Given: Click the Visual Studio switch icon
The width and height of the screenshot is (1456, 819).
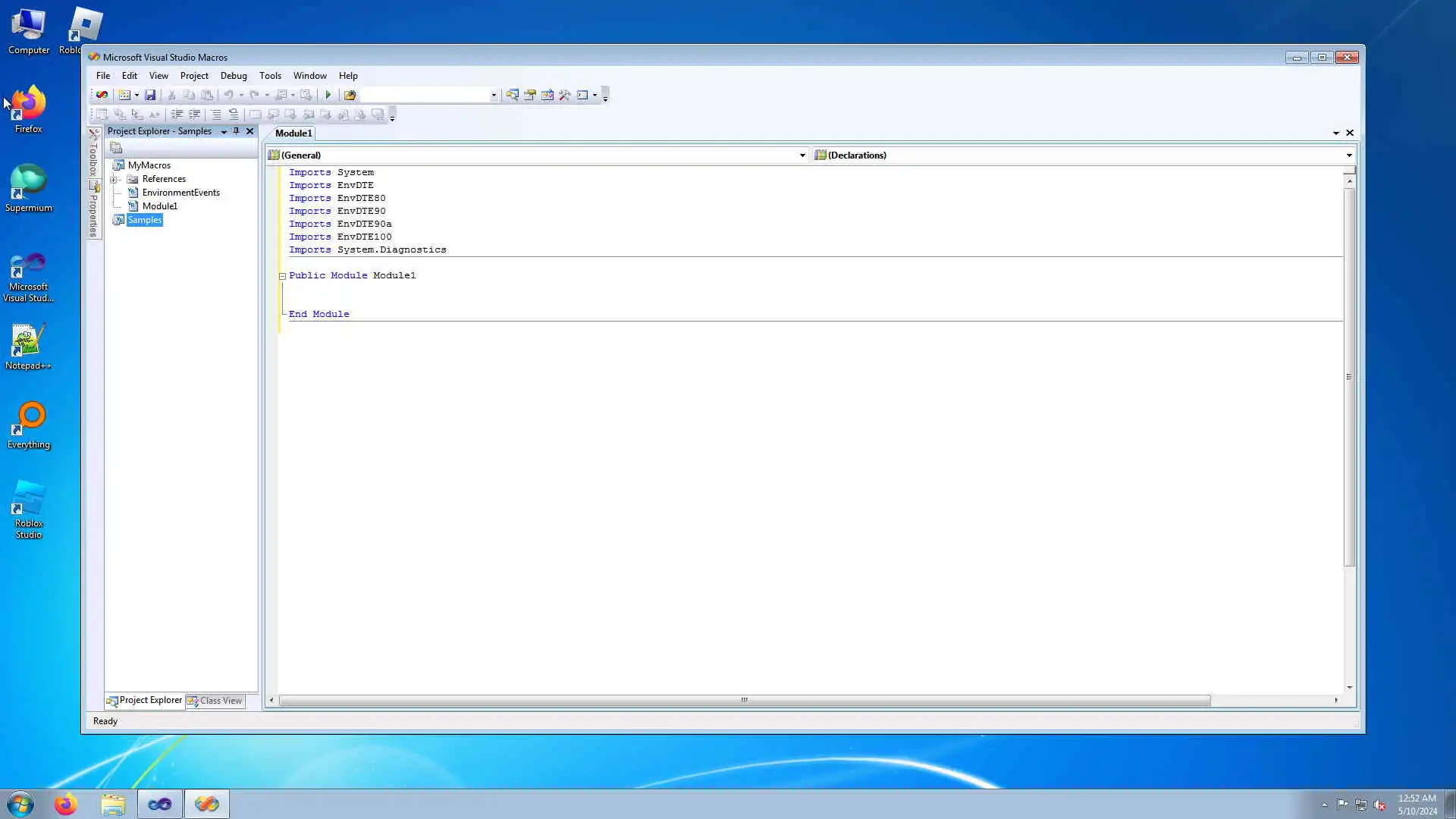Looking at the screenshot, I should coord(101,95).
